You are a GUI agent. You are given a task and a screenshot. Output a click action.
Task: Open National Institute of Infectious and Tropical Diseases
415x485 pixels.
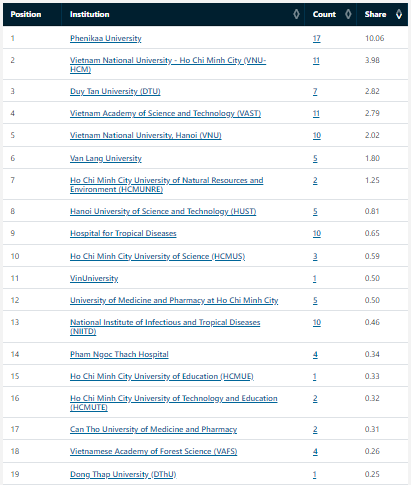[165, 327]
